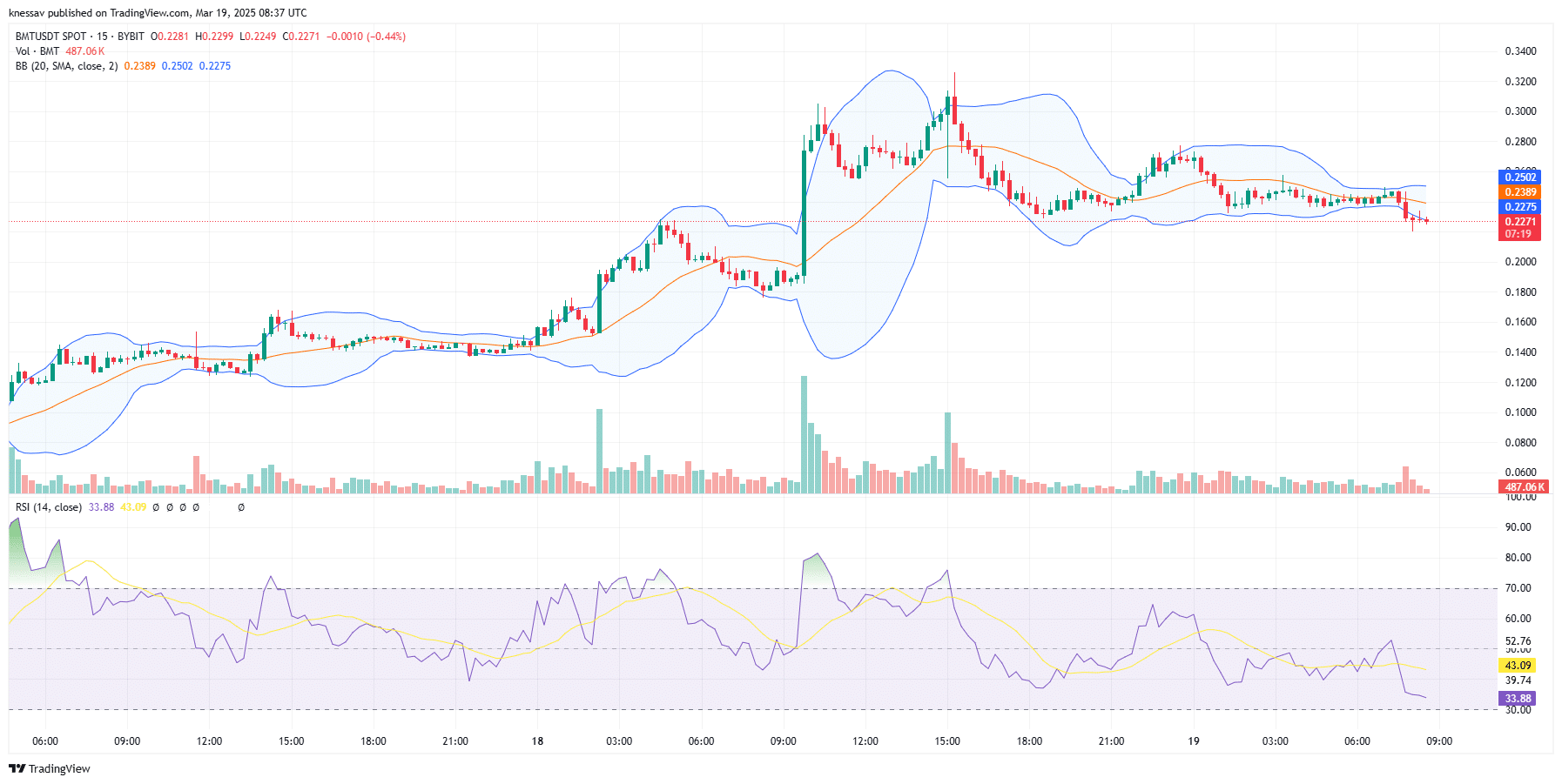This screenshot has width=1562, height=784.
Task: Click the 0.3200 price axis label
Action: tap(1520, 82)
